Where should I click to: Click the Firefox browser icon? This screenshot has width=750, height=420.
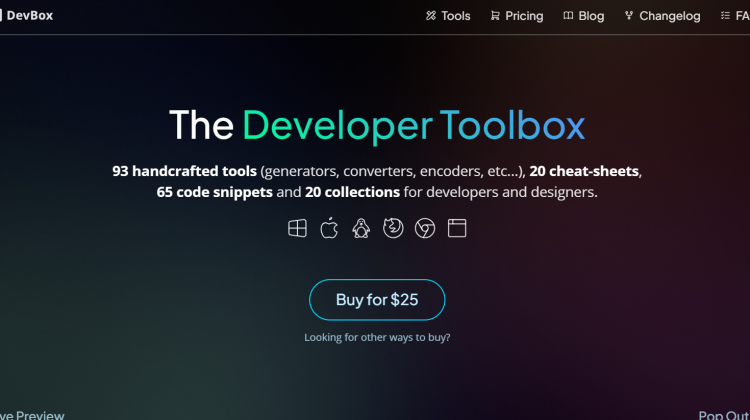click(393, 228)
